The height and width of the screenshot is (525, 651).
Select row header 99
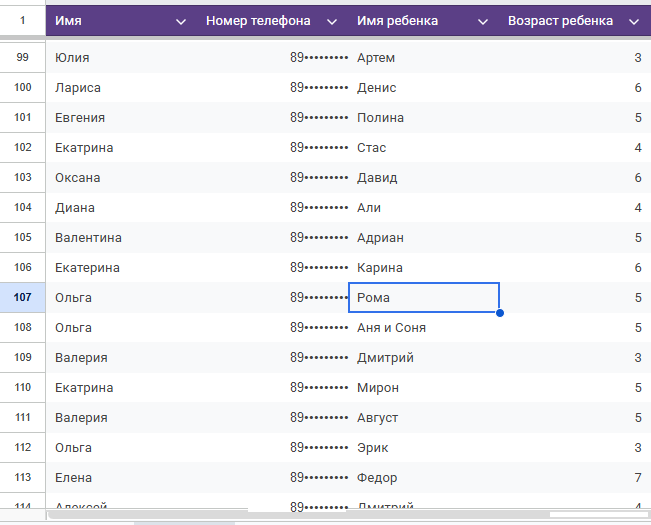click(x=22, y=57)
